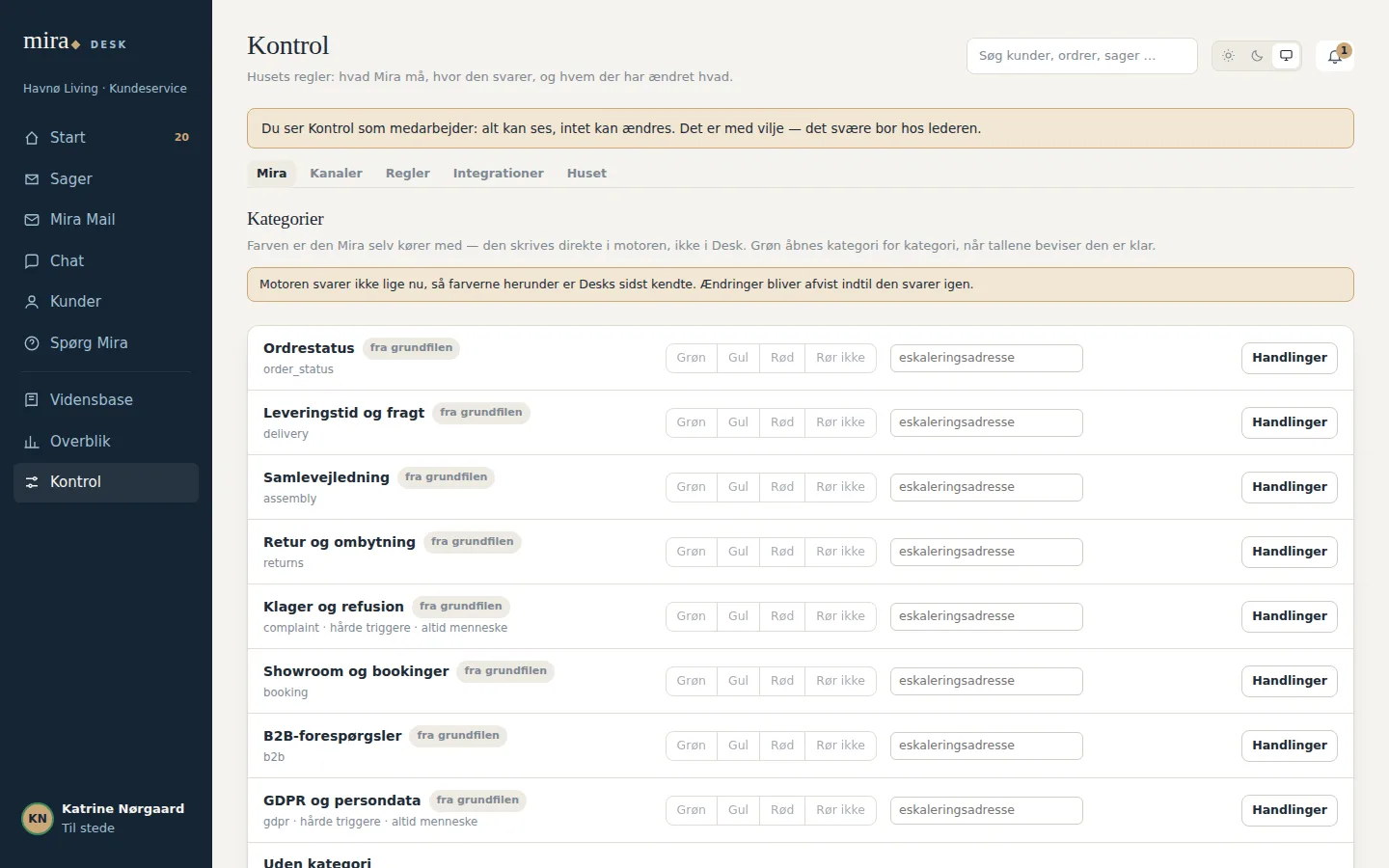Open notifications bell icon
Screen dimensions: 1389x868
(x=1335, y=56)
